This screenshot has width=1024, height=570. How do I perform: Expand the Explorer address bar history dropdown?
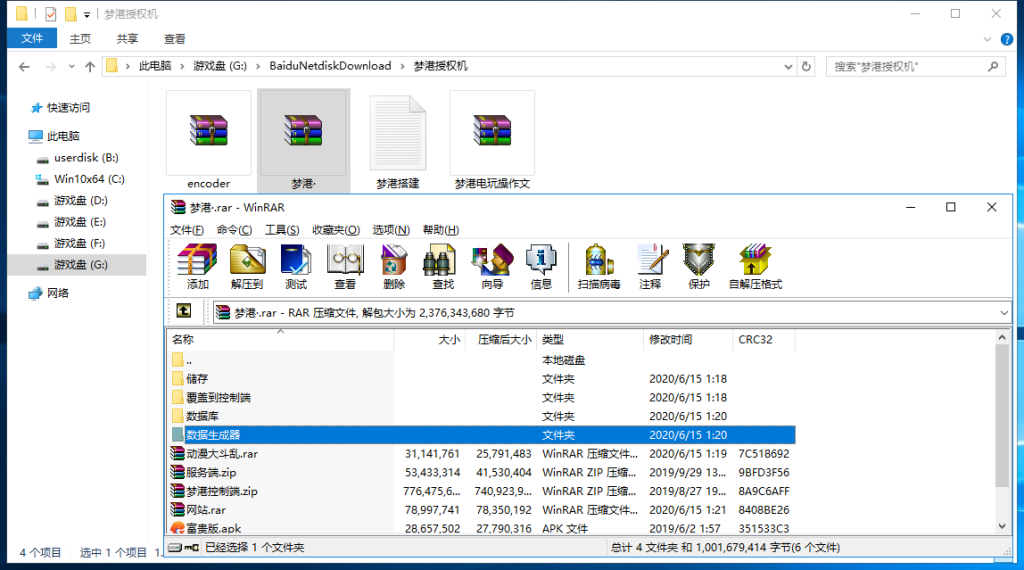click(x=784, y=66)
